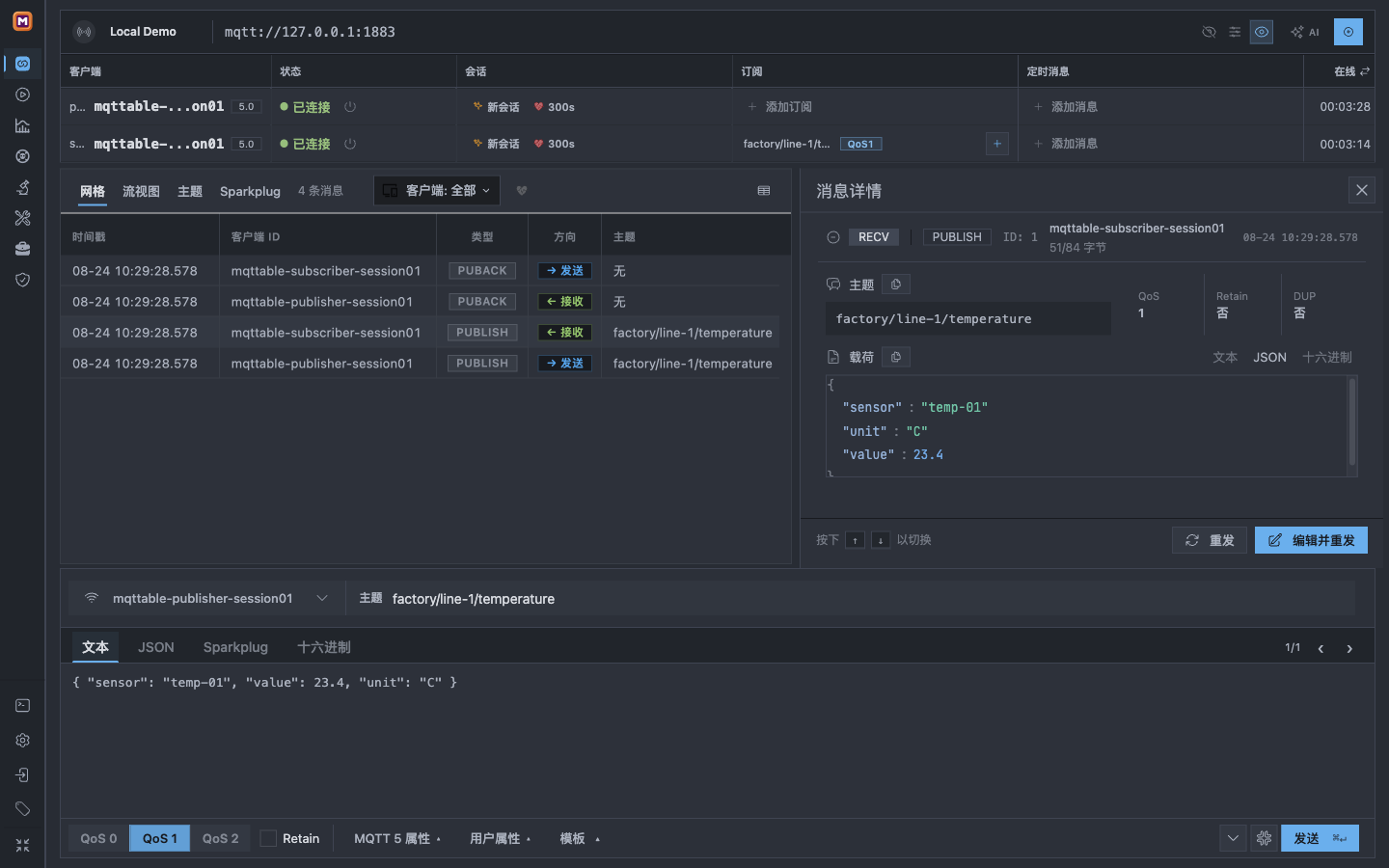Screen dimensions: 1389x868
Task: Click the publish topic input field
Action: point(852,599)
